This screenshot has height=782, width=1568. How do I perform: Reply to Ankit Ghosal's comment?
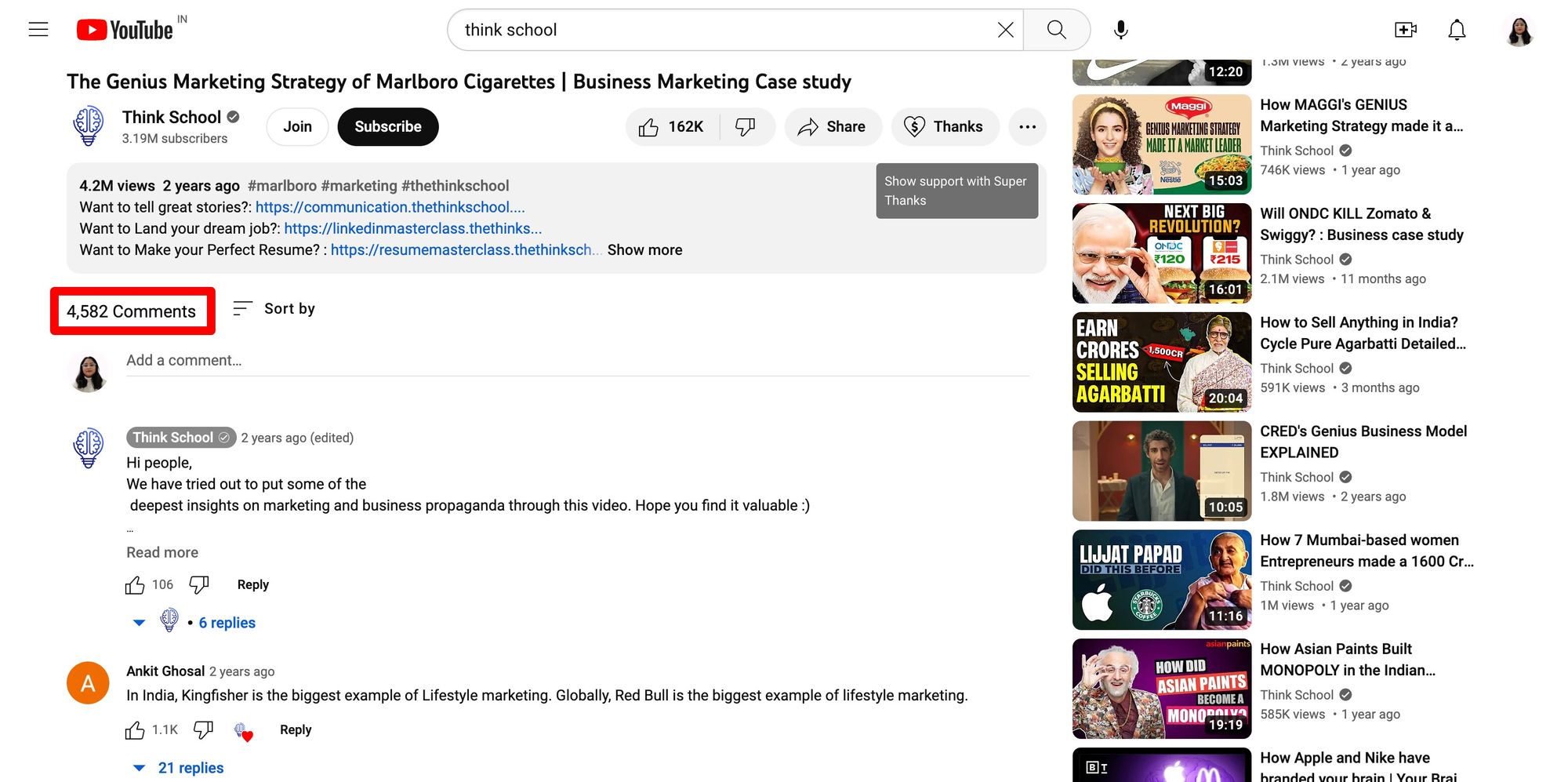[296, 730]
